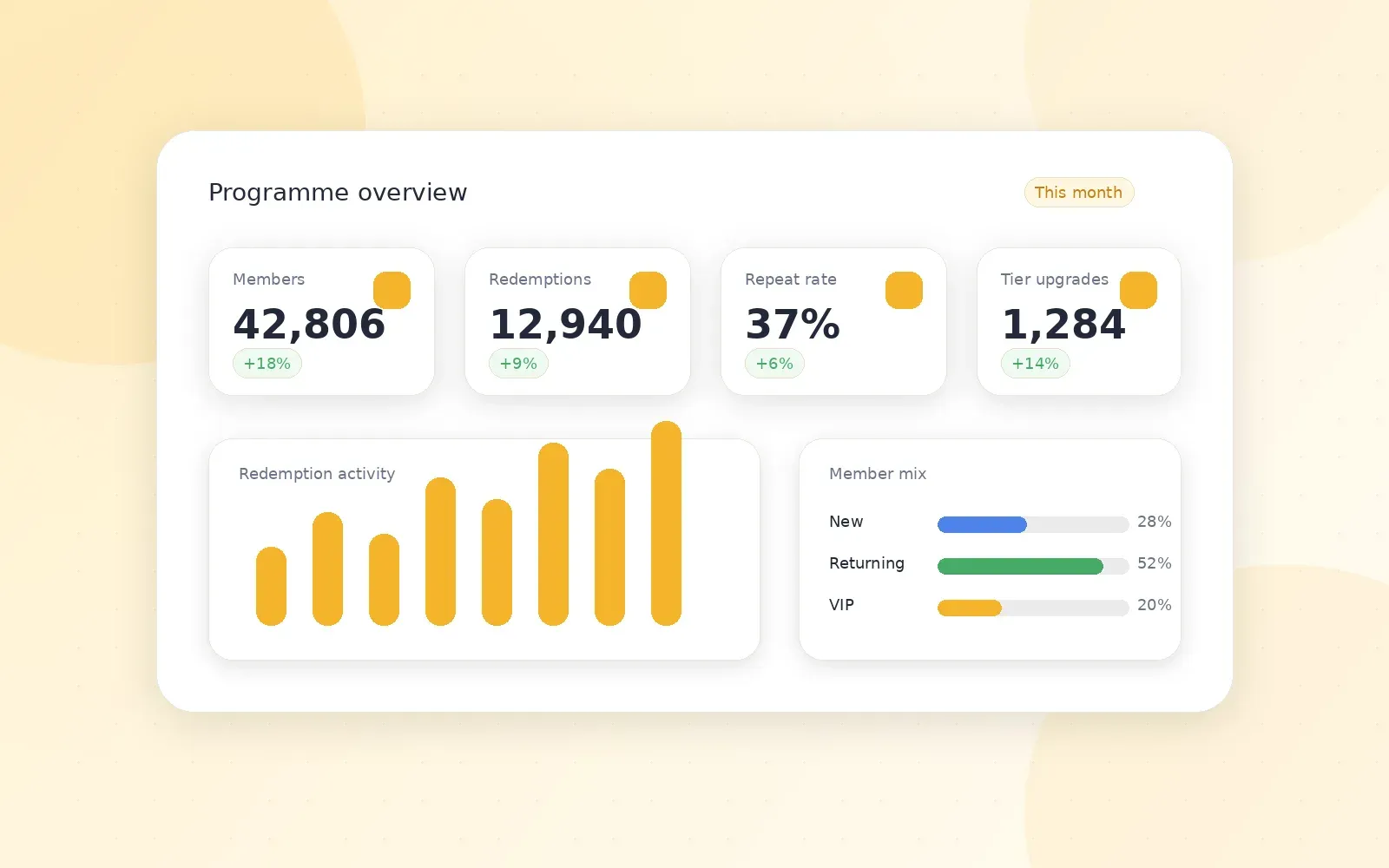The image size is (1389, 868).
Task: Click the New label in Member mix
Action: (x=846, y=522)
